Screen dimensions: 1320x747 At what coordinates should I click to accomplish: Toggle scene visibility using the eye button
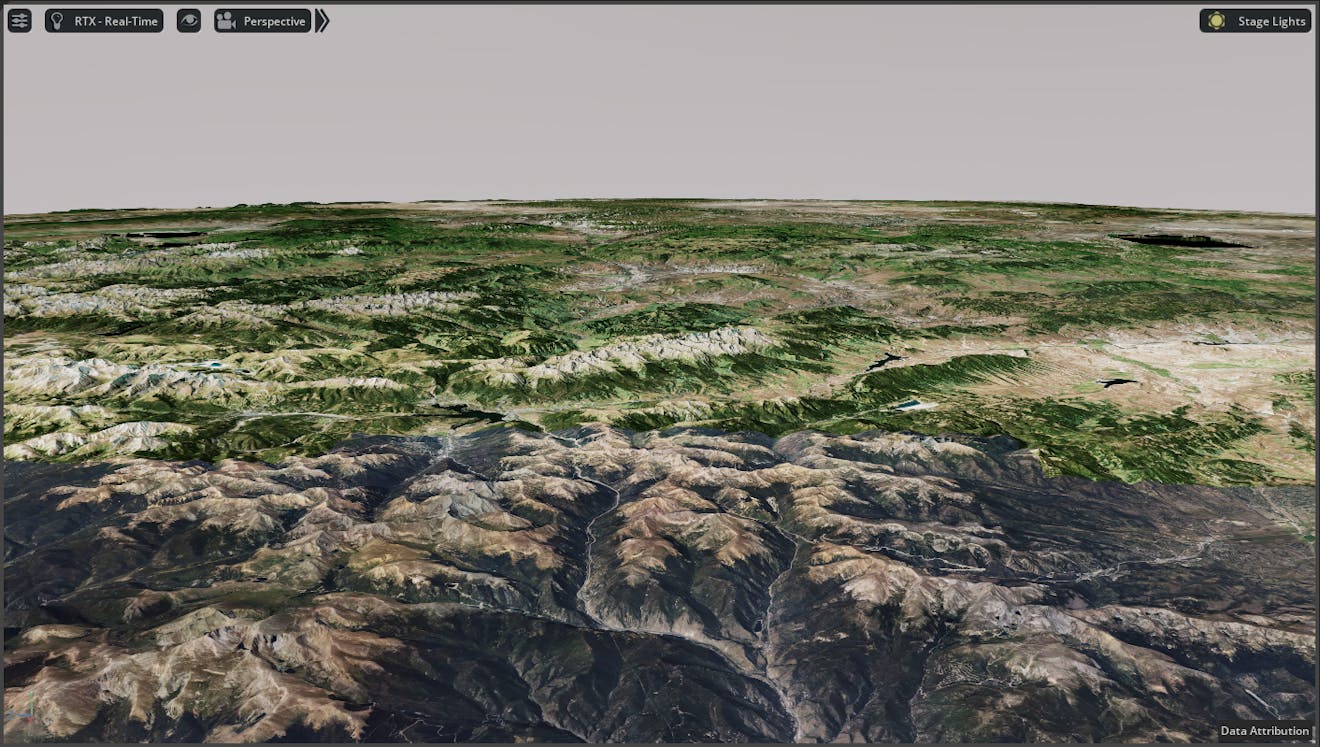(x=188, y=20)
